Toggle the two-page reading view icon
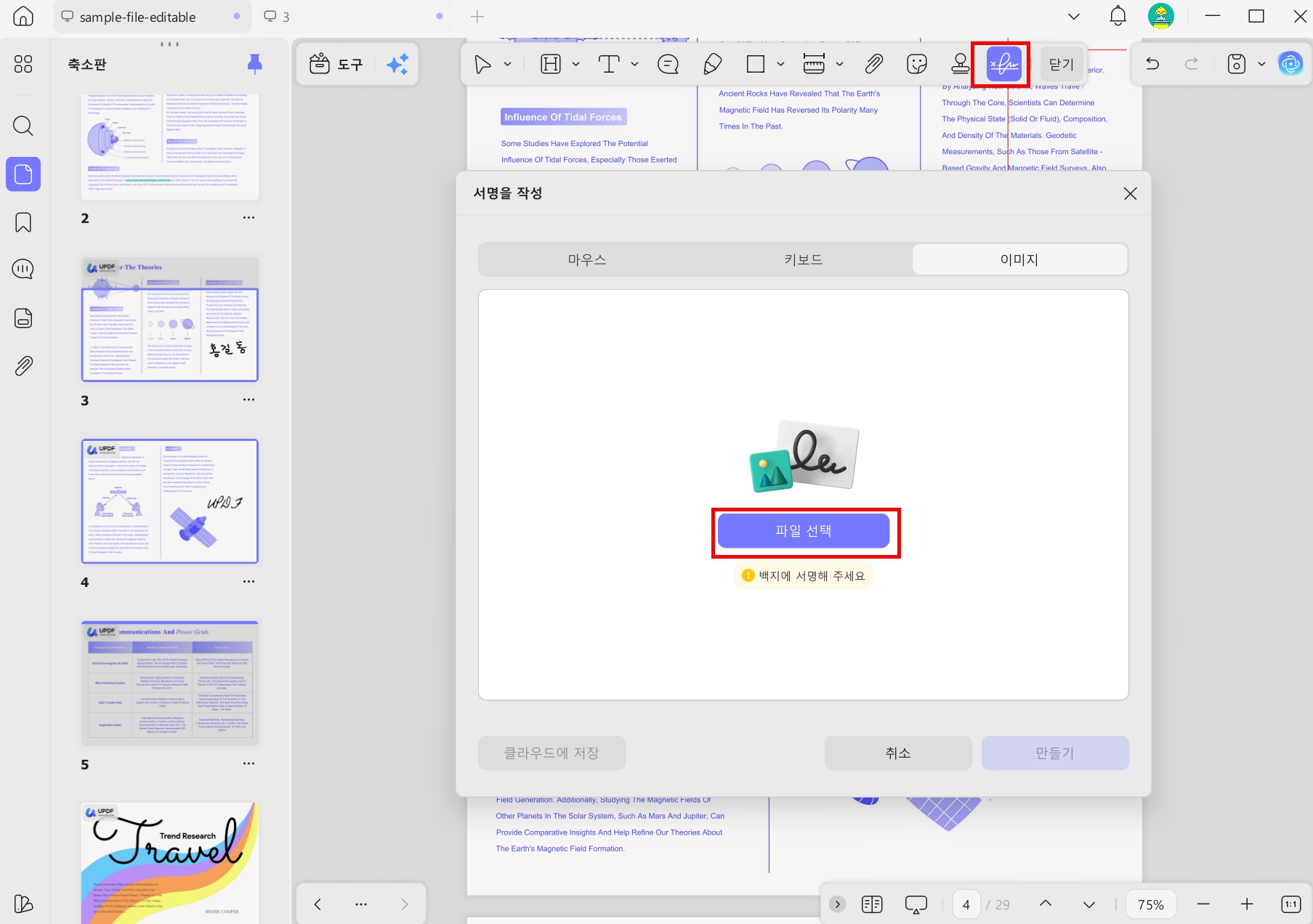 click(872, 904)
